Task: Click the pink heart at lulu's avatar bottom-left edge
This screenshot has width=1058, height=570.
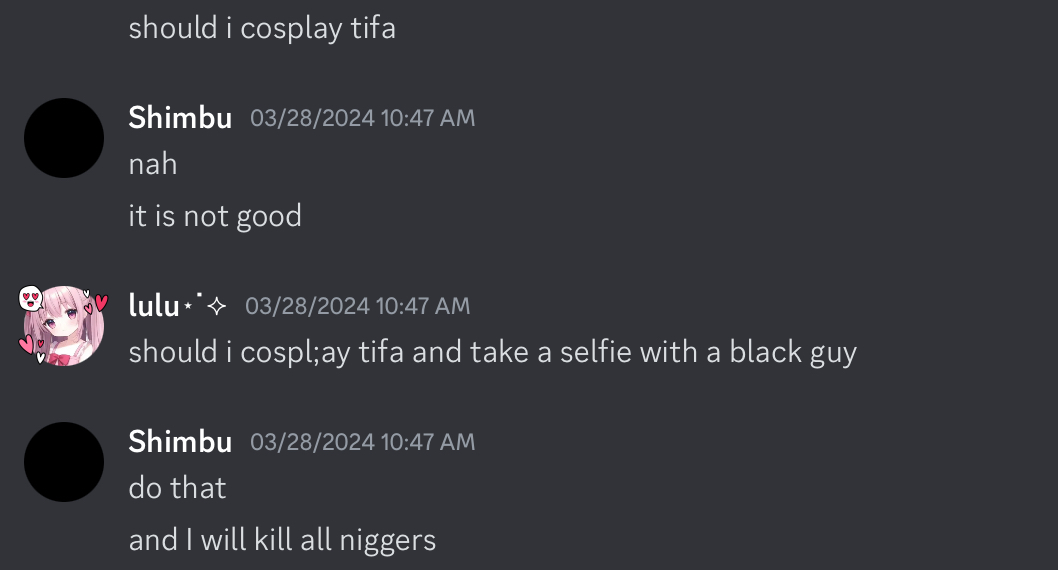Action: pyautogui.click(x=26, y=344)
